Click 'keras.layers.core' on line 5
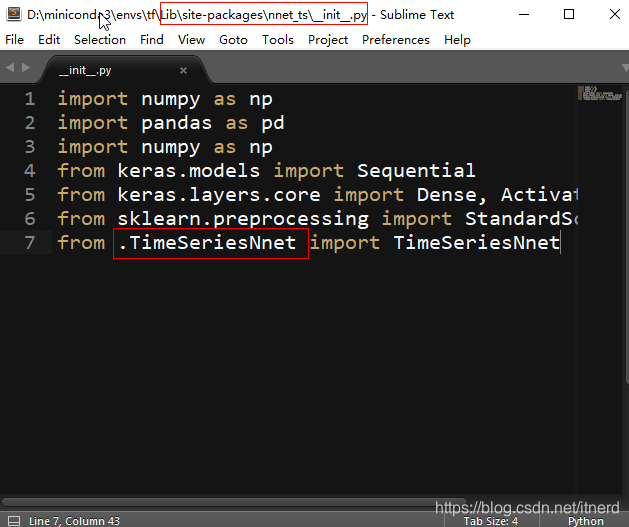The height and width of the screenshot is (527, 629). click(219, 195)
